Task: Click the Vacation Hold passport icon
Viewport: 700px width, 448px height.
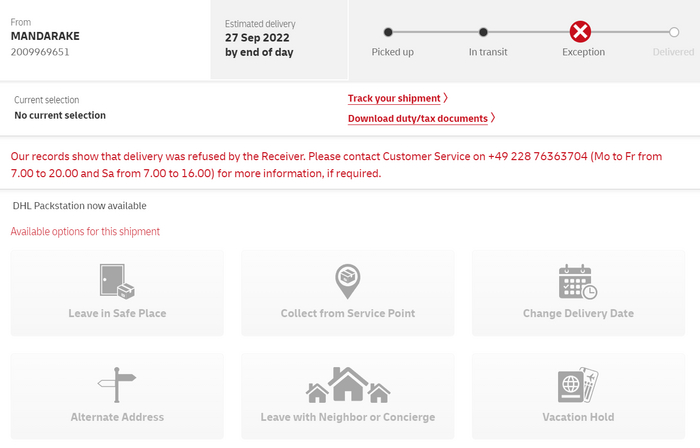Action: [578, 385]
